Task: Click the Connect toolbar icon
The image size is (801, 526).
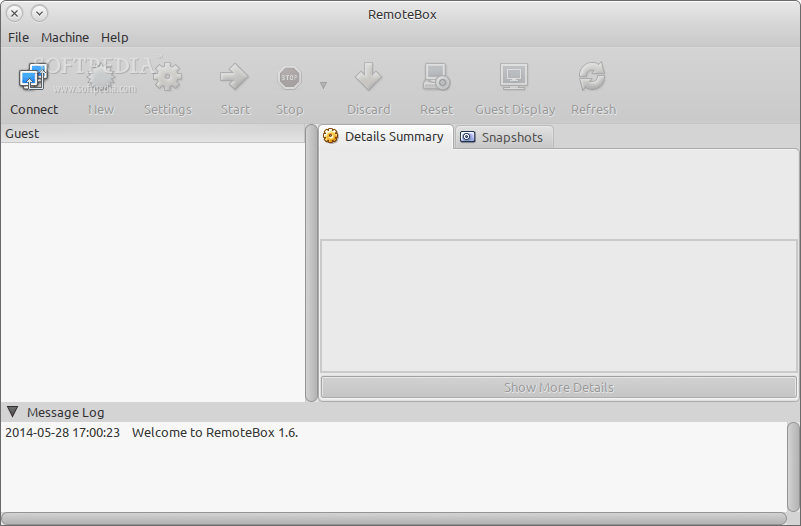Action: tap(33, 77)
